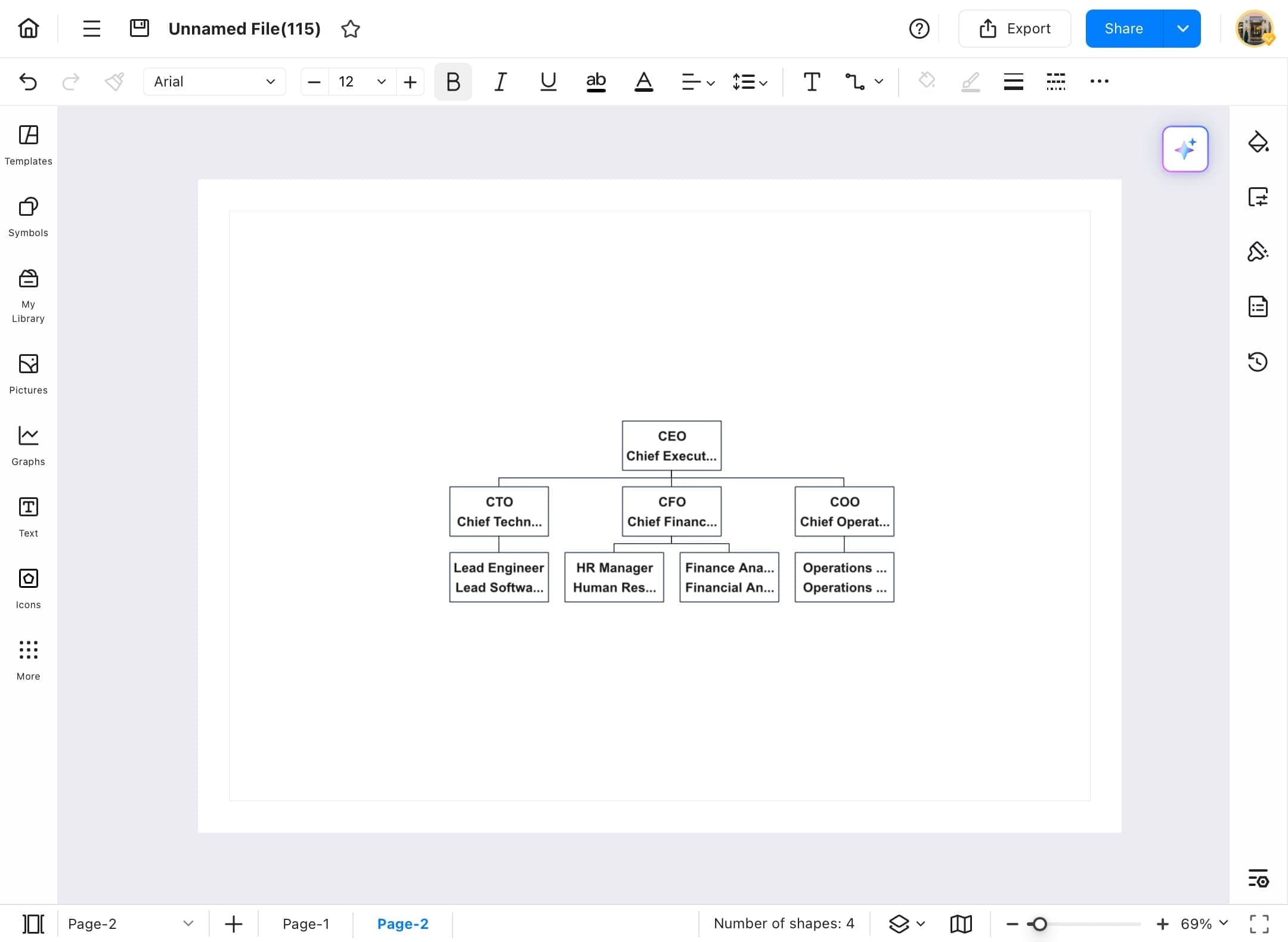Open version history from the right sidebar
Viewport: 1288px width, 942px height.
click(x=1258, y=362)
